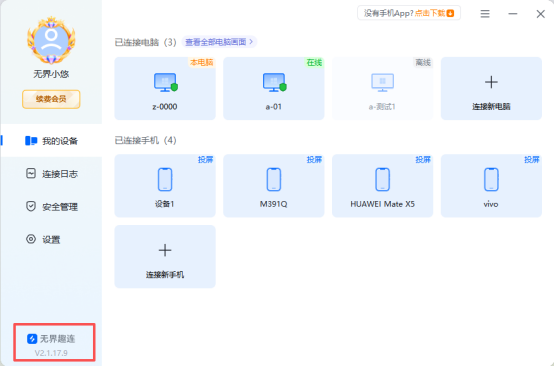Minimize the window

point(513,14)
